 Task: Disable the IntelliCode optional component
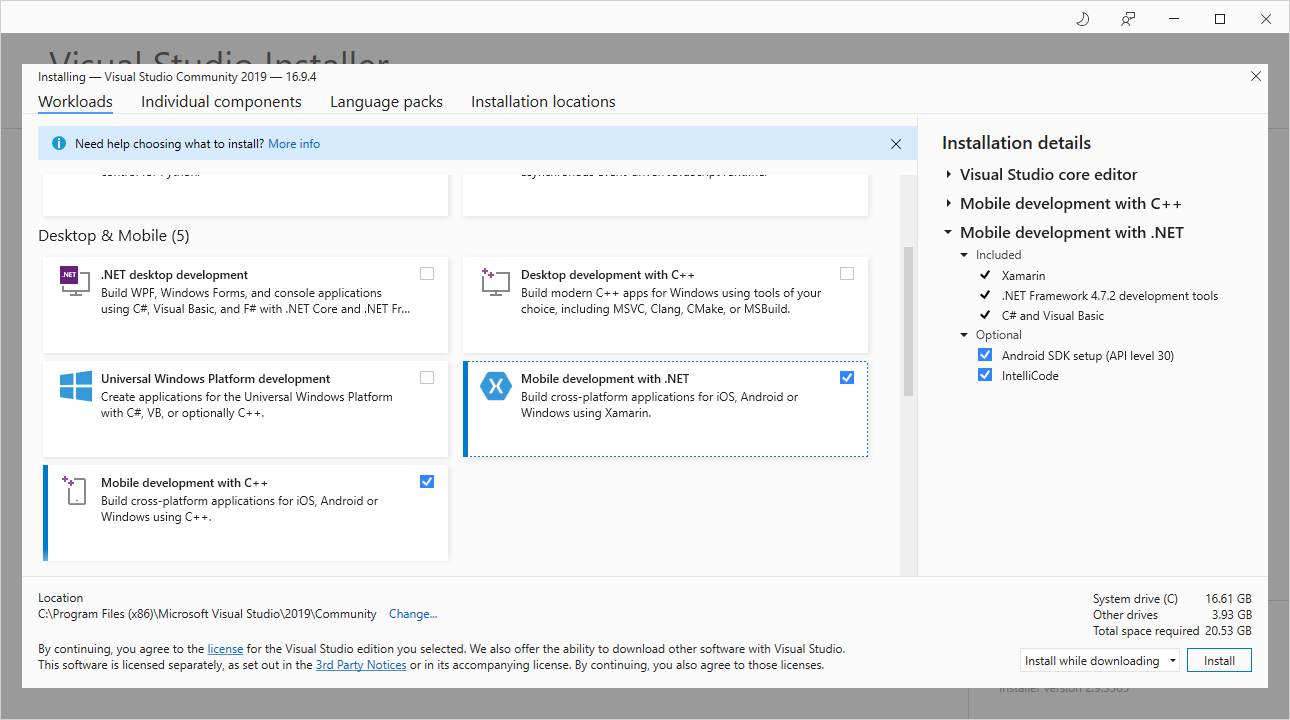point(985,374)
